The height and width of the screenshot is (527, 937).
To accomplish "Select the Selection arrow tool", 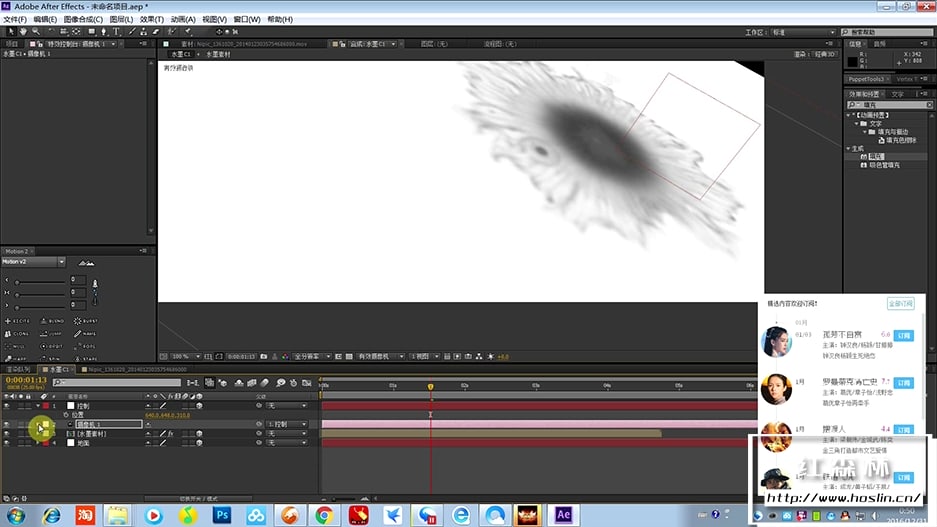I will tap(10, 32).
